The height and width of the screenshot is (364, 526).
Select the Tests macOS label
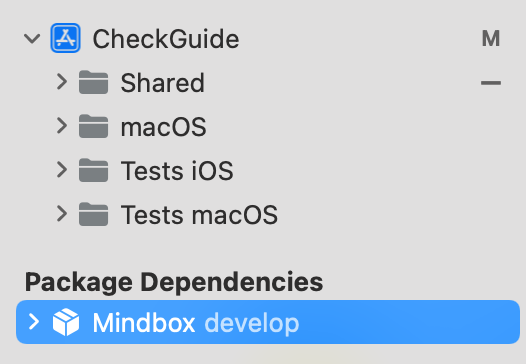[x=199, y=215]
